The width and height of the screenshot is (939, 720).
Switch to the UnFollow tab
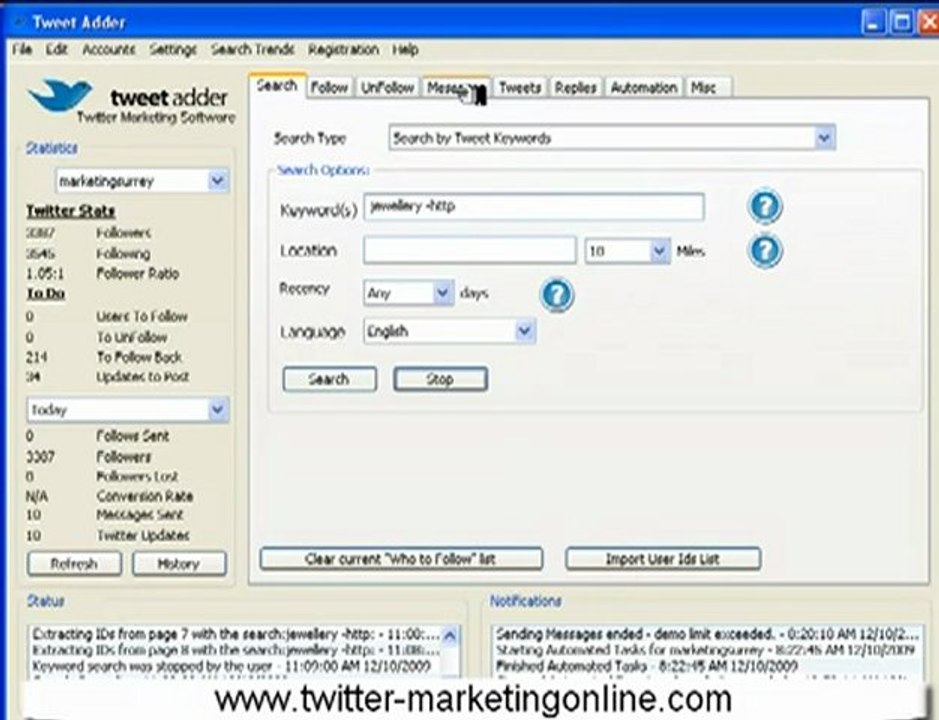(x=387, y=87)
